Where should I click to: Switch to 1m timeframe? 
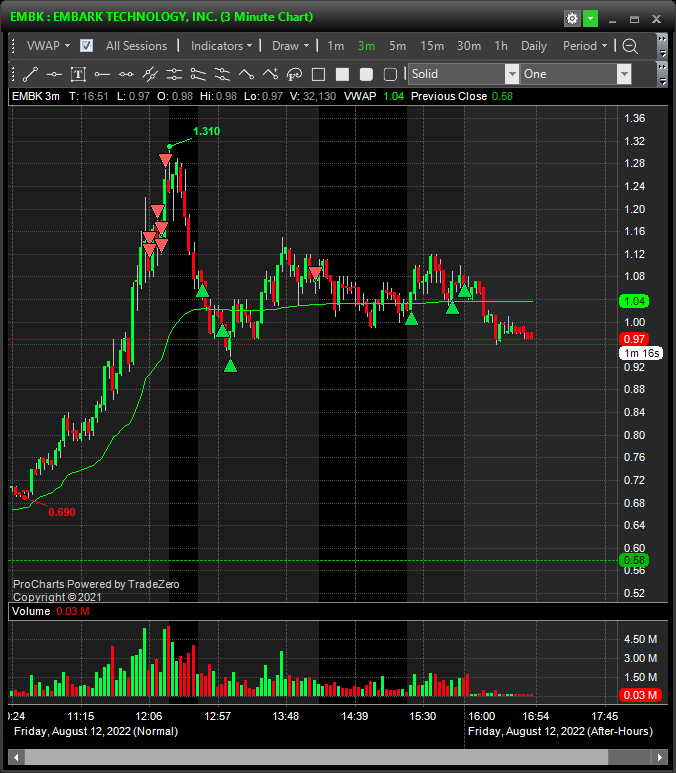(x=335, y=46)
